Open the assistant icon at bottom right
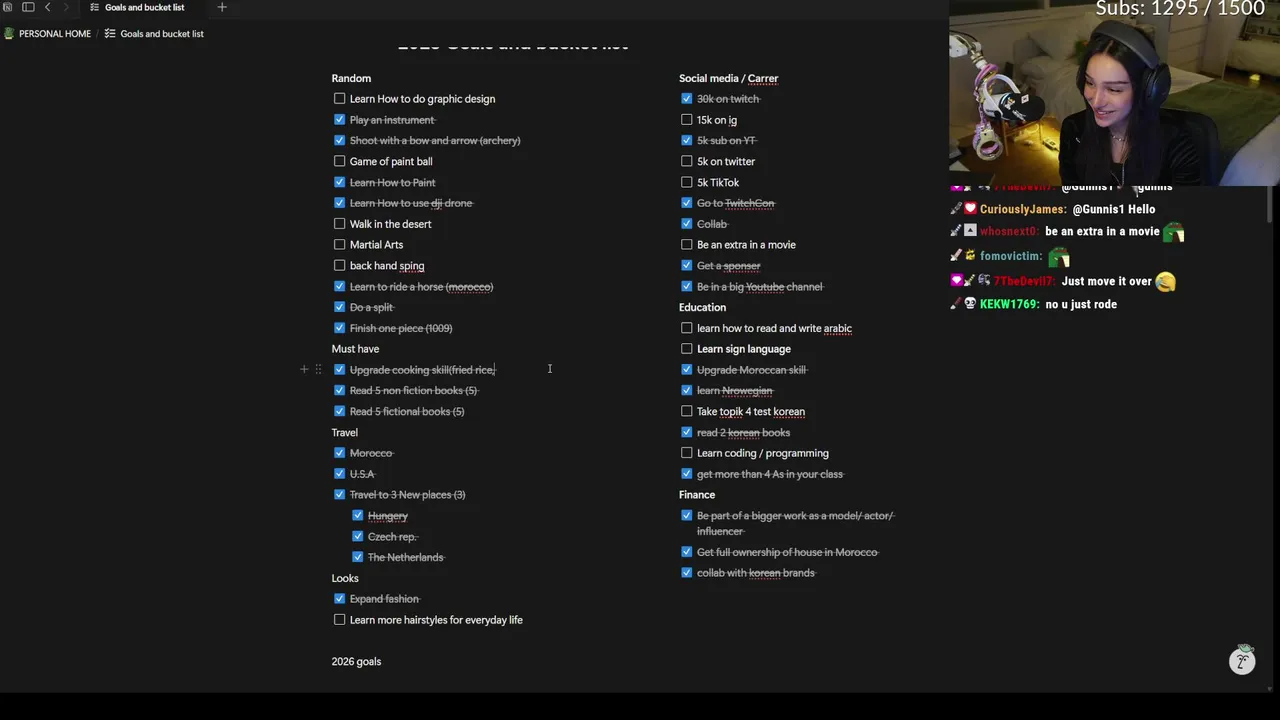The image size is (1280, 720). click(x=1242, y=661)
